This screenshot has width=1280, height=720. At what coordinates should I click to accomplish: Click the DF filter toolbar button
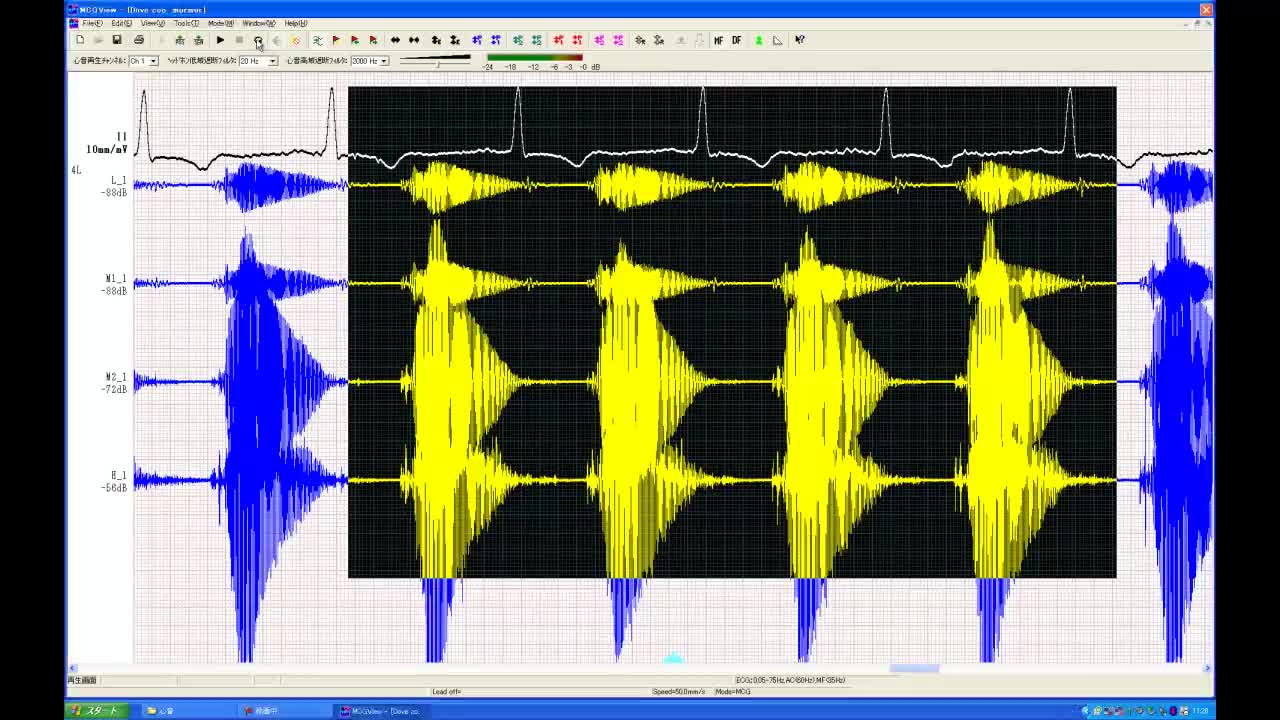pos(737,40)
